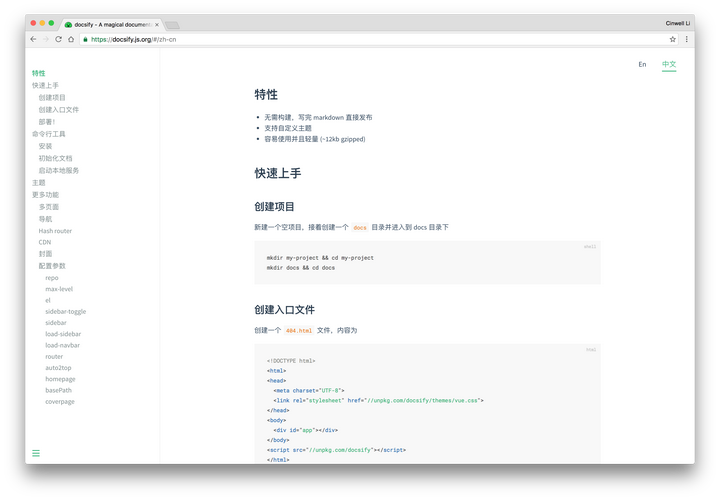This screenshot has width=720, height=500.
Task: Select 启动本地服务 in the sidebar
Action: click(x=58, y=170)
